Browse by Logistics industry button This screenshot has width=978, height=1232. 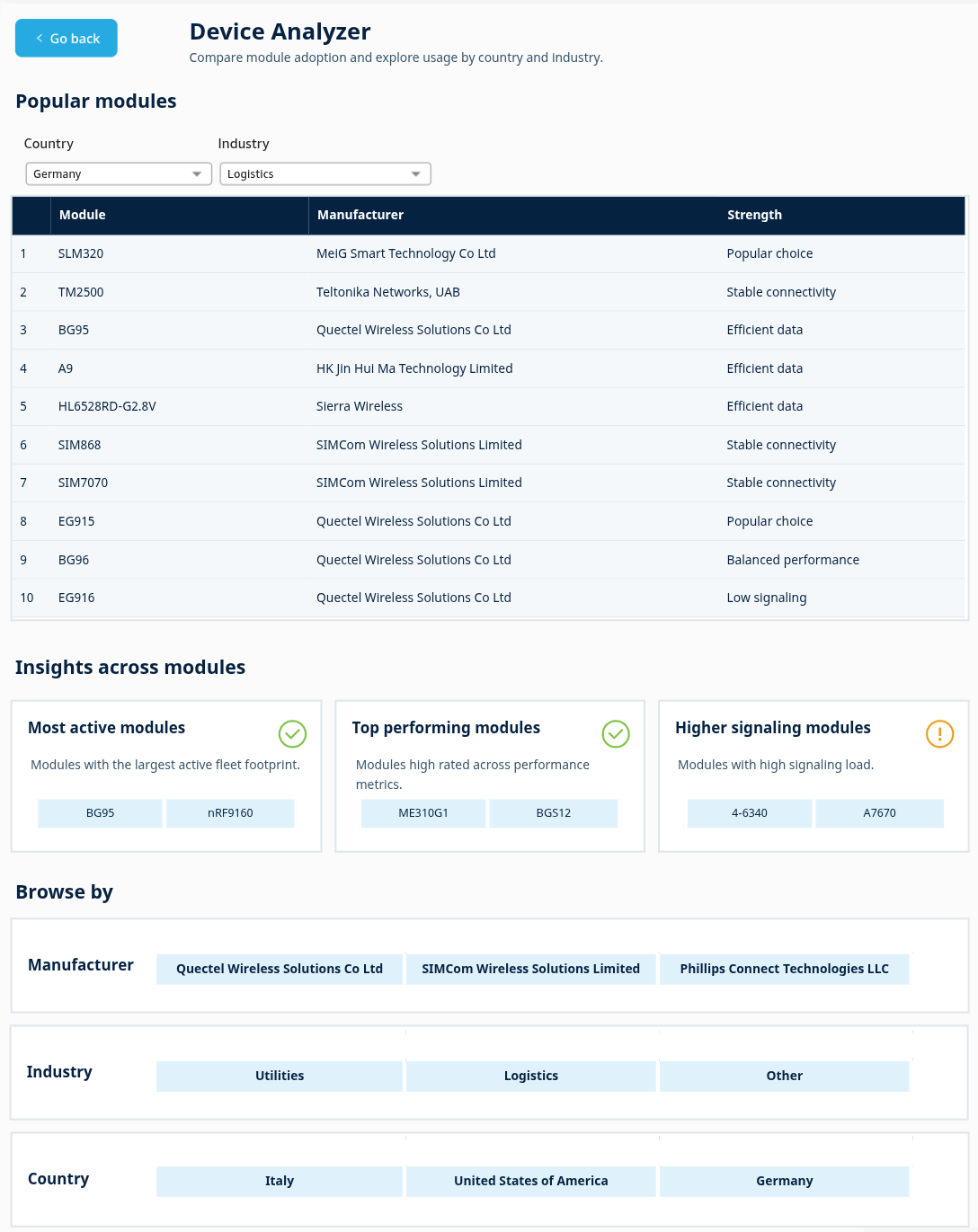point(531,1076)
